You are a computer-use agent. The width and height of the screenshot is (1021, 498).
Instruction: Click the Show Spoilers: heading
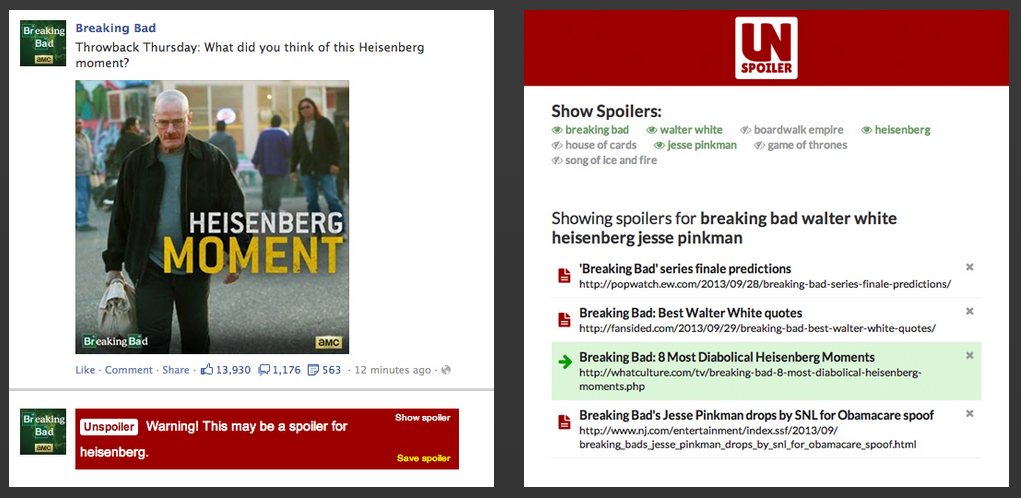(606, 111)
